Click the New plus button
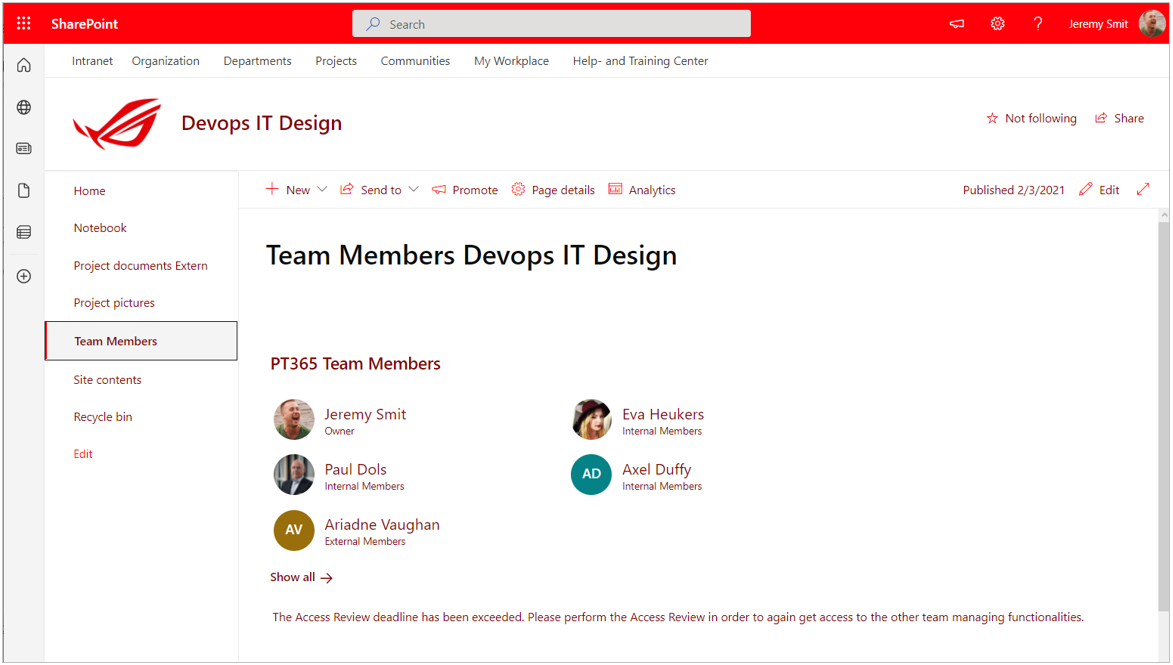 [x=288, y=190]
